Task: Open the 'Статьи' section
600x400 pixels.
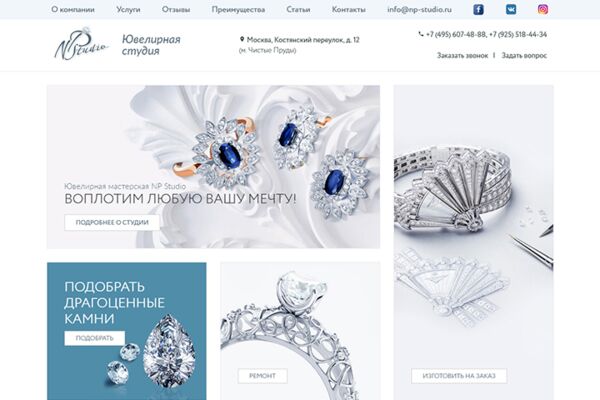Action: point(298,10)
